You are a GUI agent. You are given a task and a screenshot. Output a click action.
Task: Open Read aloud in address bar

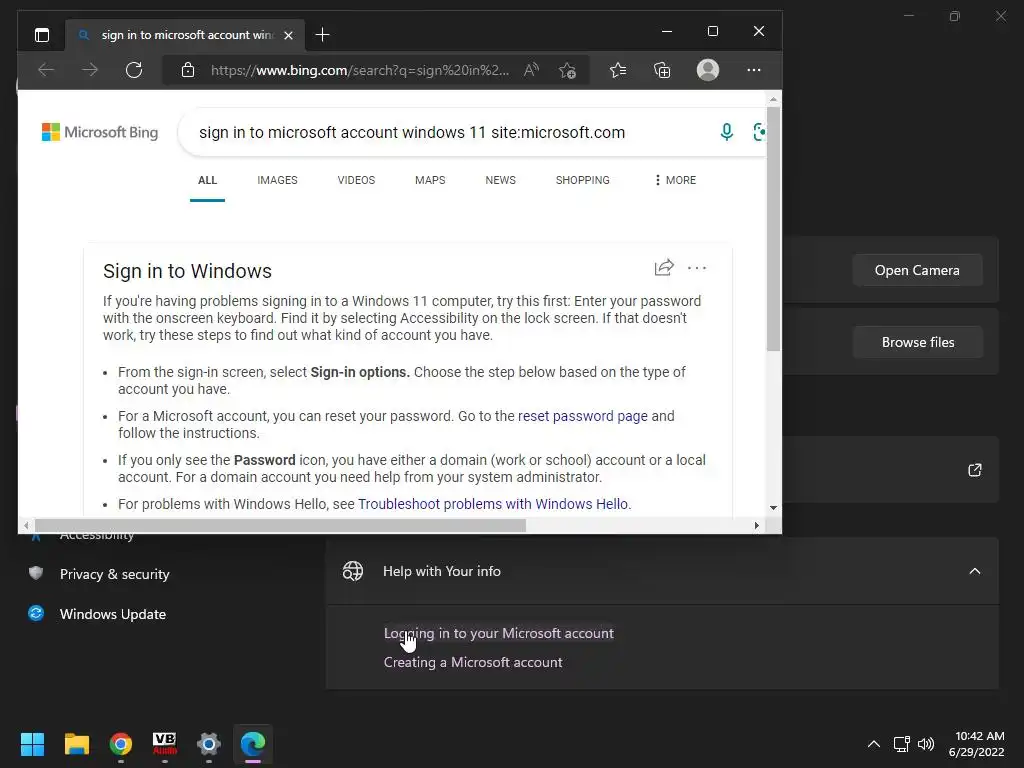click(x=531, y=70)
